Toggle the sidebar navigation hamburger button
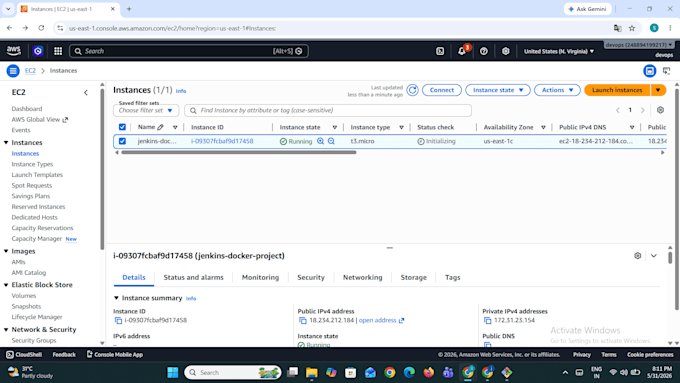680x383 pixels. click(13, 71)
